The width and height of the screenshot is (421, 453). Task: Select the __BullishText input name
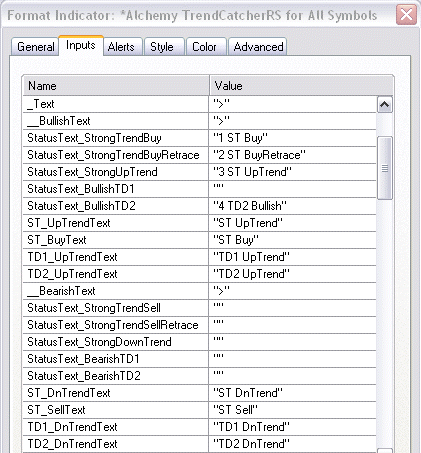[116, 121]
